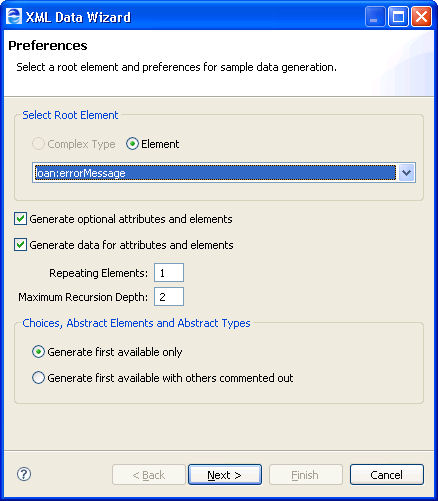Focus the Maximum Recursion Depth field
438x501 pixels.
pyautogui.click(x=169, y=297)
